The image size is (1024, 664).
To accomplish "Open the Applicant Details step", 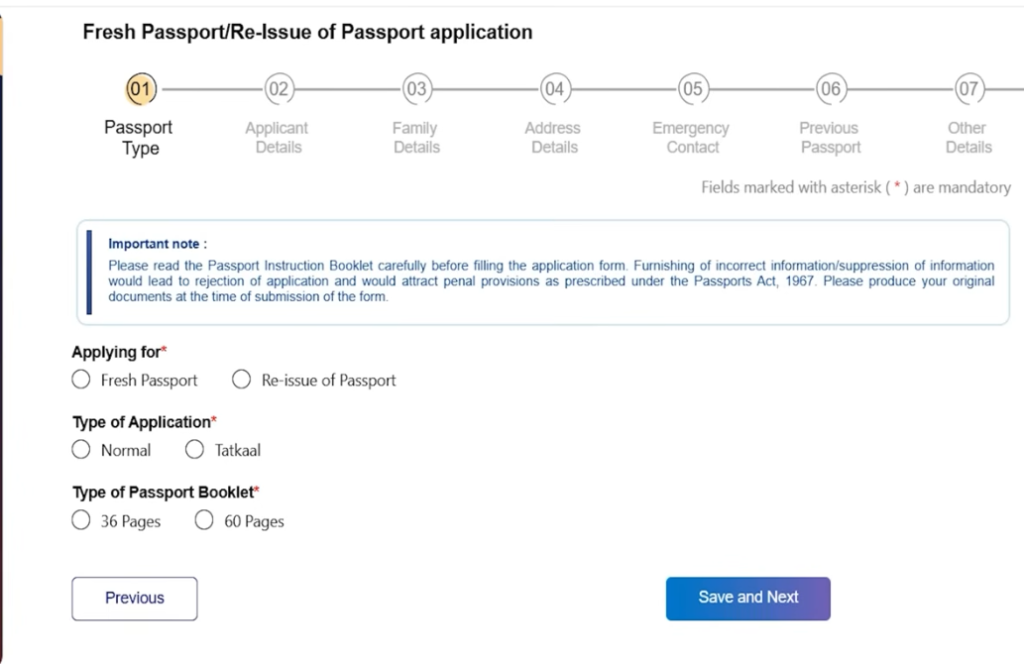I will tap(277, 138).
